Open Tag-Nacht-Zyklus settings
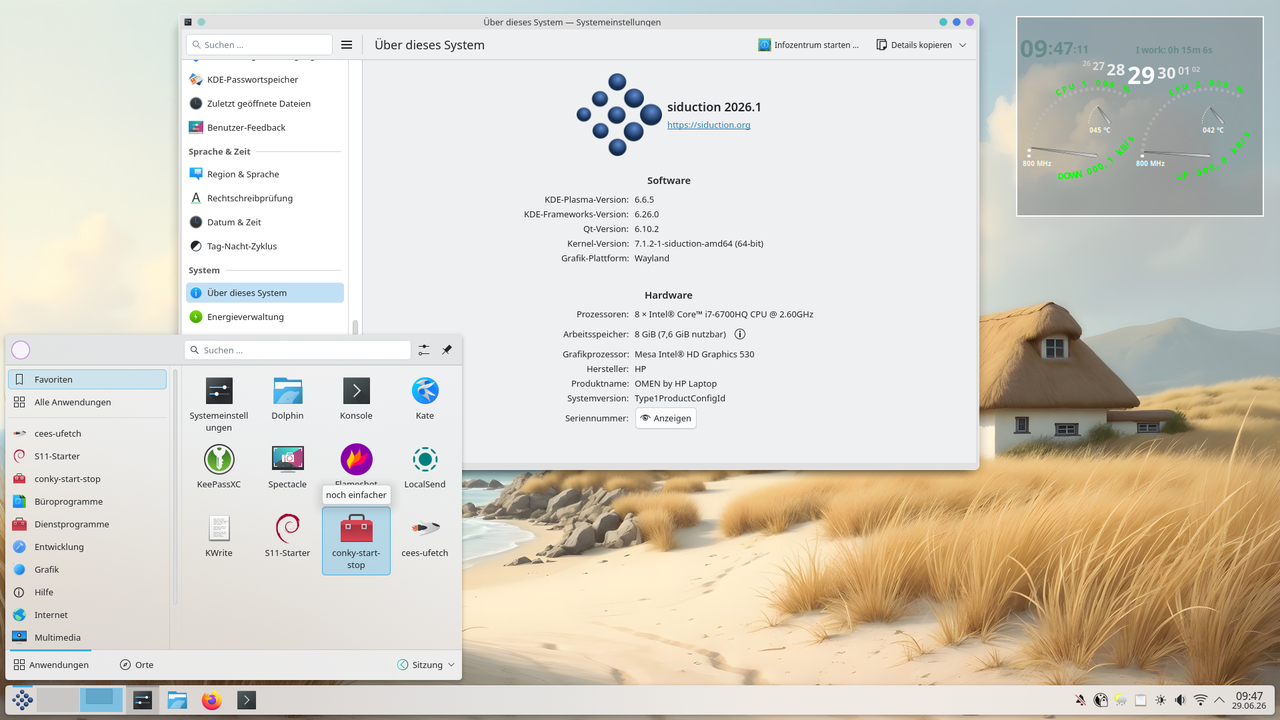 265,246
